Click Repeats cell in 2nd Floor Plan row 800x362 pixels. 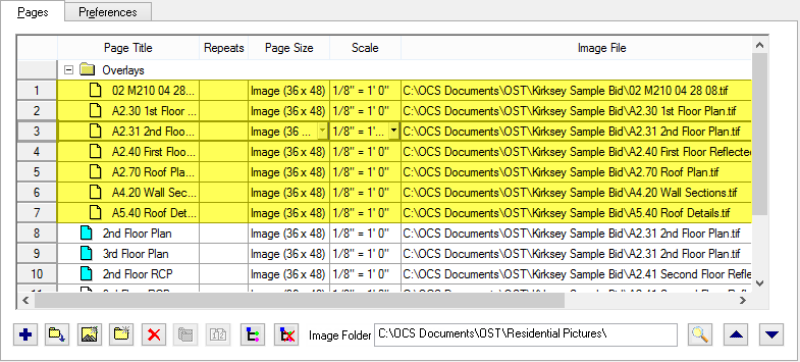(224, 234)
